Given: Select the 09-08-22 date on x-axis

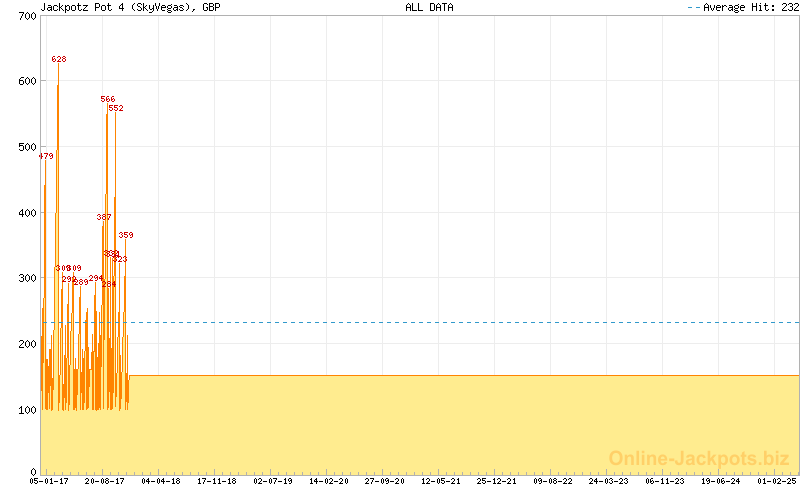Looking at the screenshot, I should coord(553,482).
